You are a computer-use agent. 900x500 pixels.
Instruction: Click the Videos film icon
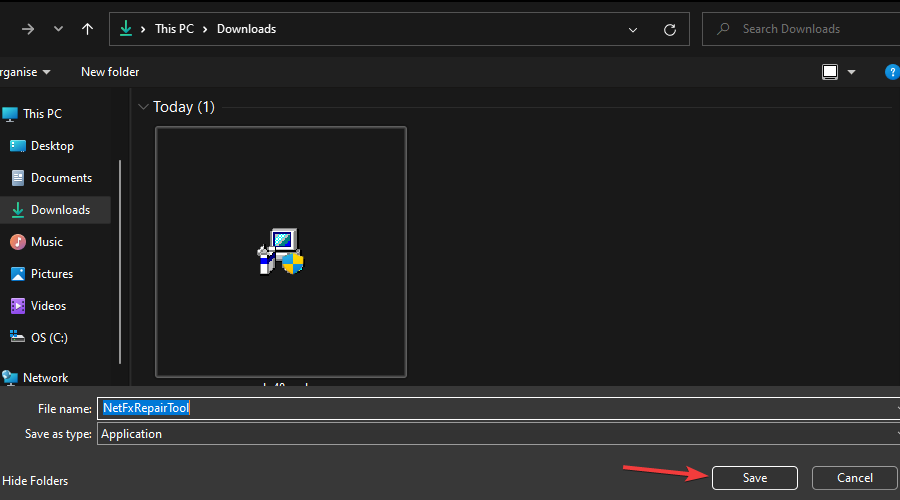point(18,306)
